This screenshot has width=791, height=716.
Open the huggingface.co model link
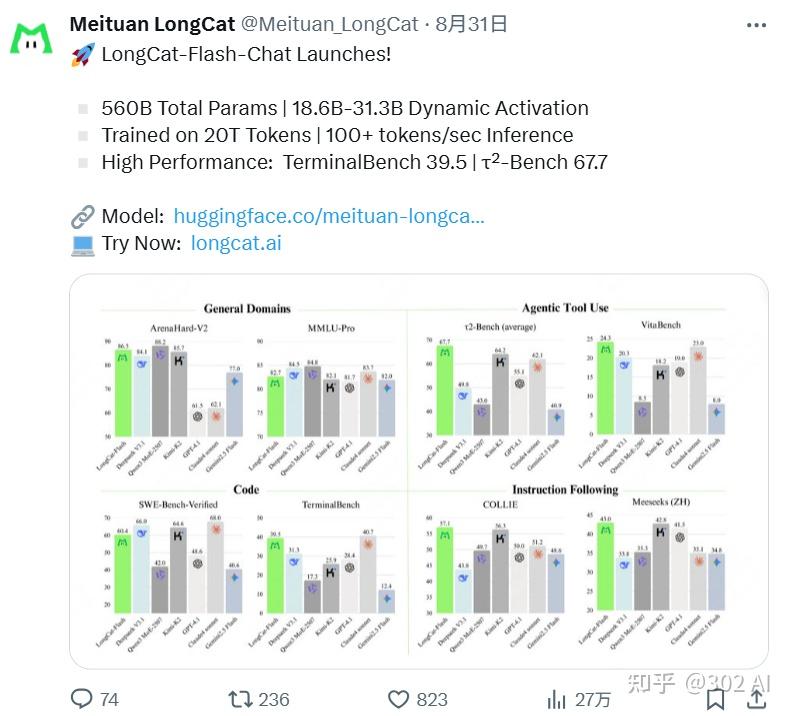click(x=328, y=216)
